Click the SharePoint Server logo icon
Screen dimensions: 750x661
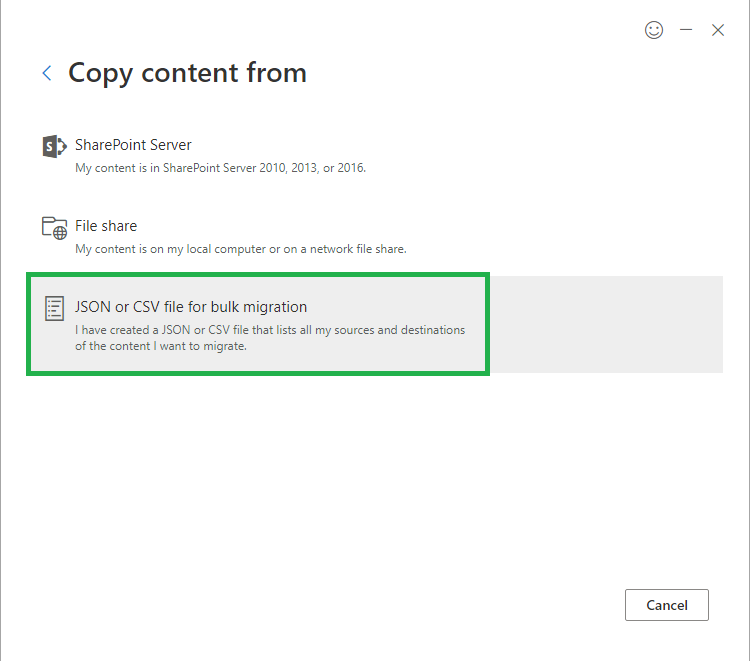(55, 146)
